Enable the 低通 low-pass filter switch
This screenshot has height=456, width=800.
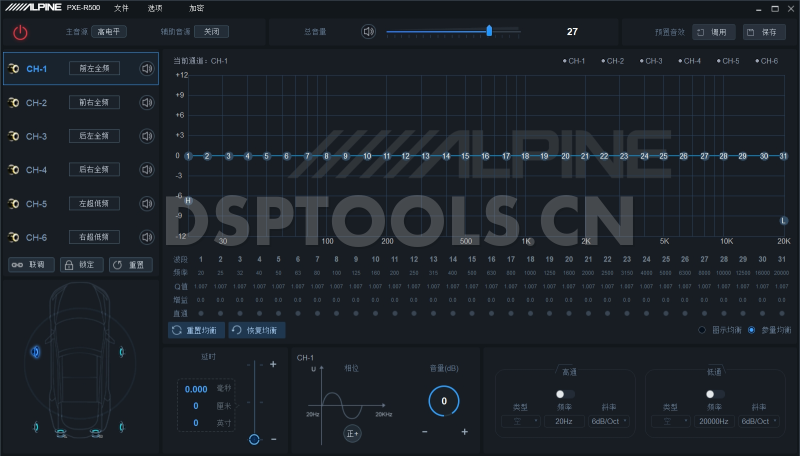pos(715,394)
